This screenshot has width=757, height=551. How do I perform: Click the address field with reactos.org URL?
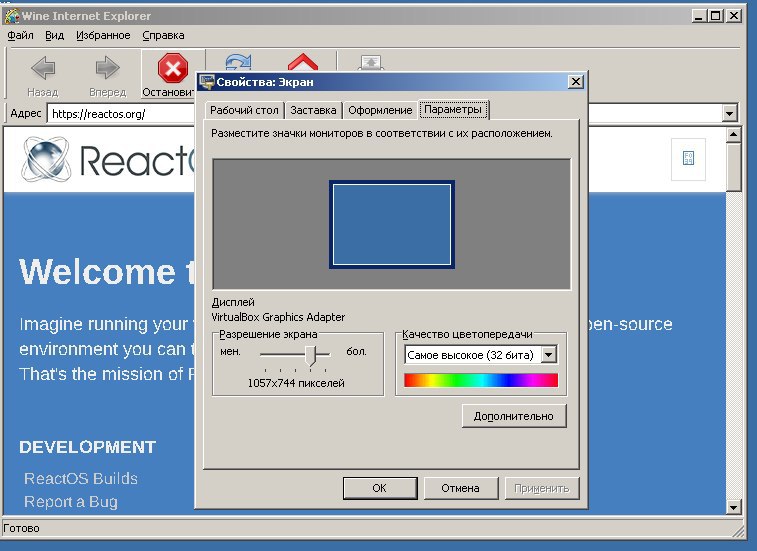[x=121, y=114]
